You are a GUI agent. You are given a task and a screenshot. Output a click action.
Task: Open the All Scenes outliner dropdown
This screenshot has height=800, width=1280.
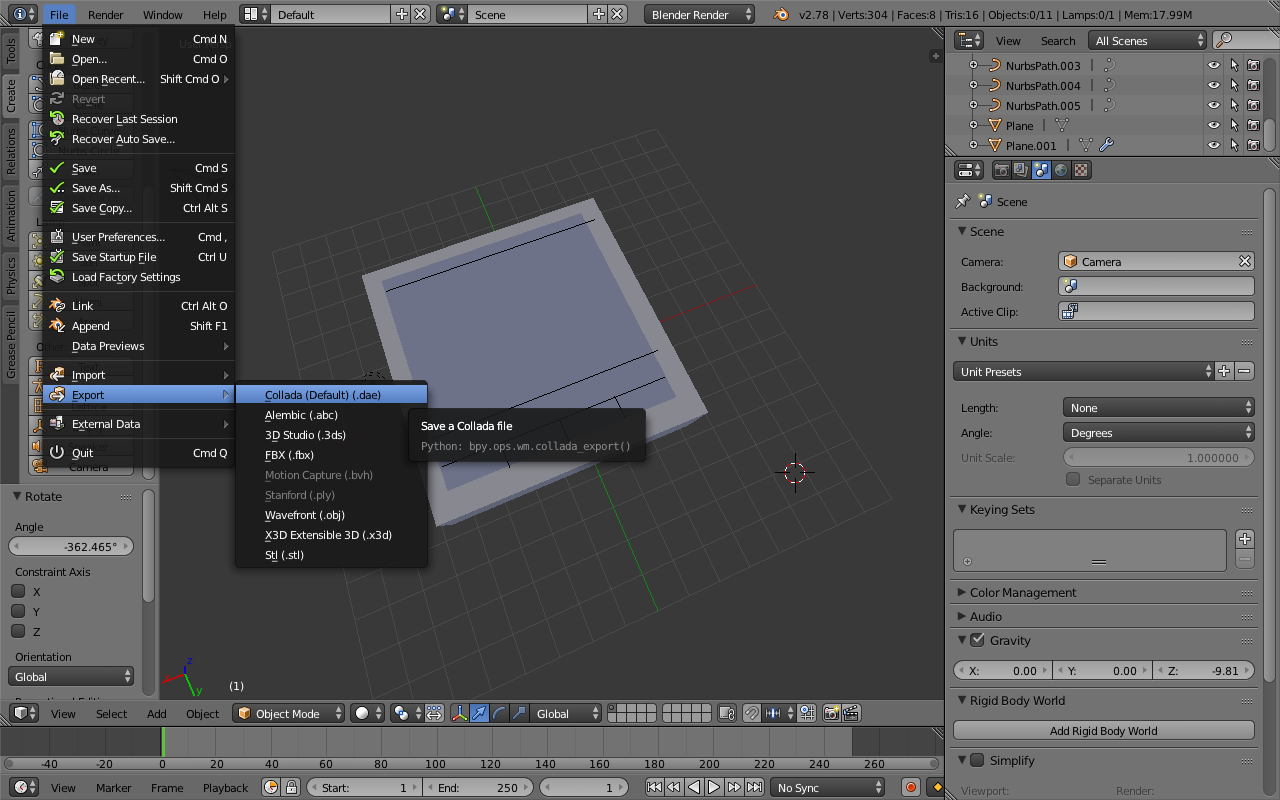point(1148,40)
